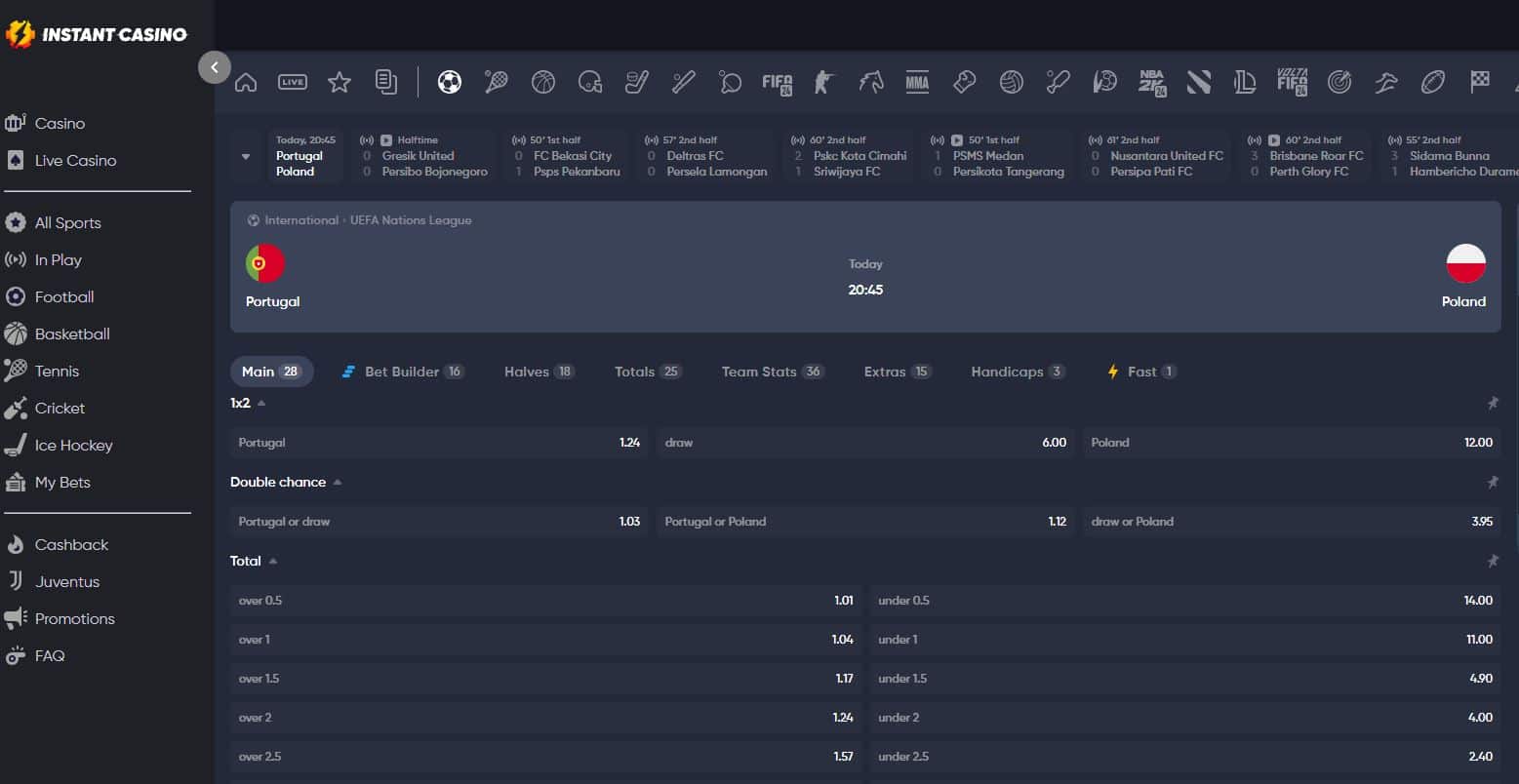Select Portugal or draw at 1.03

pyautogui.click(x=439, y=522)
